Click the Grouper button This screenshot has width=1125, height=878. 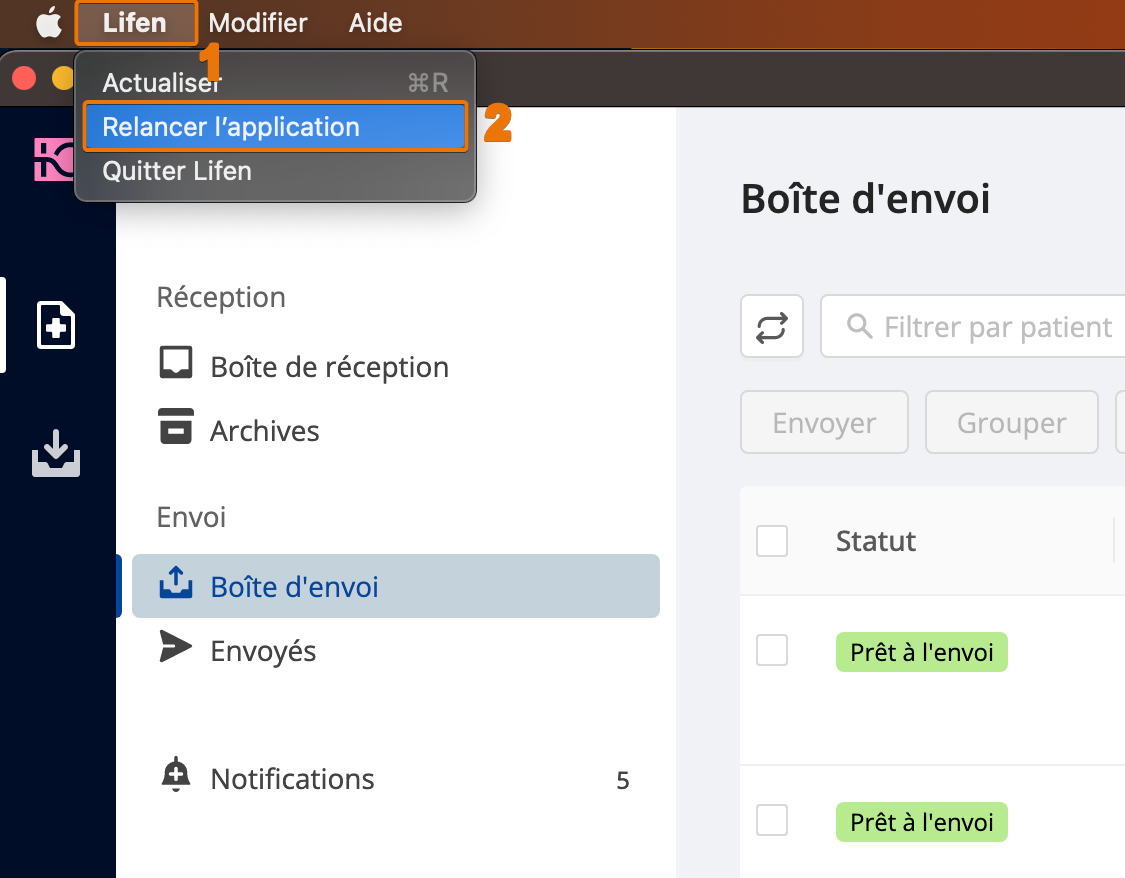[1012, 422]
